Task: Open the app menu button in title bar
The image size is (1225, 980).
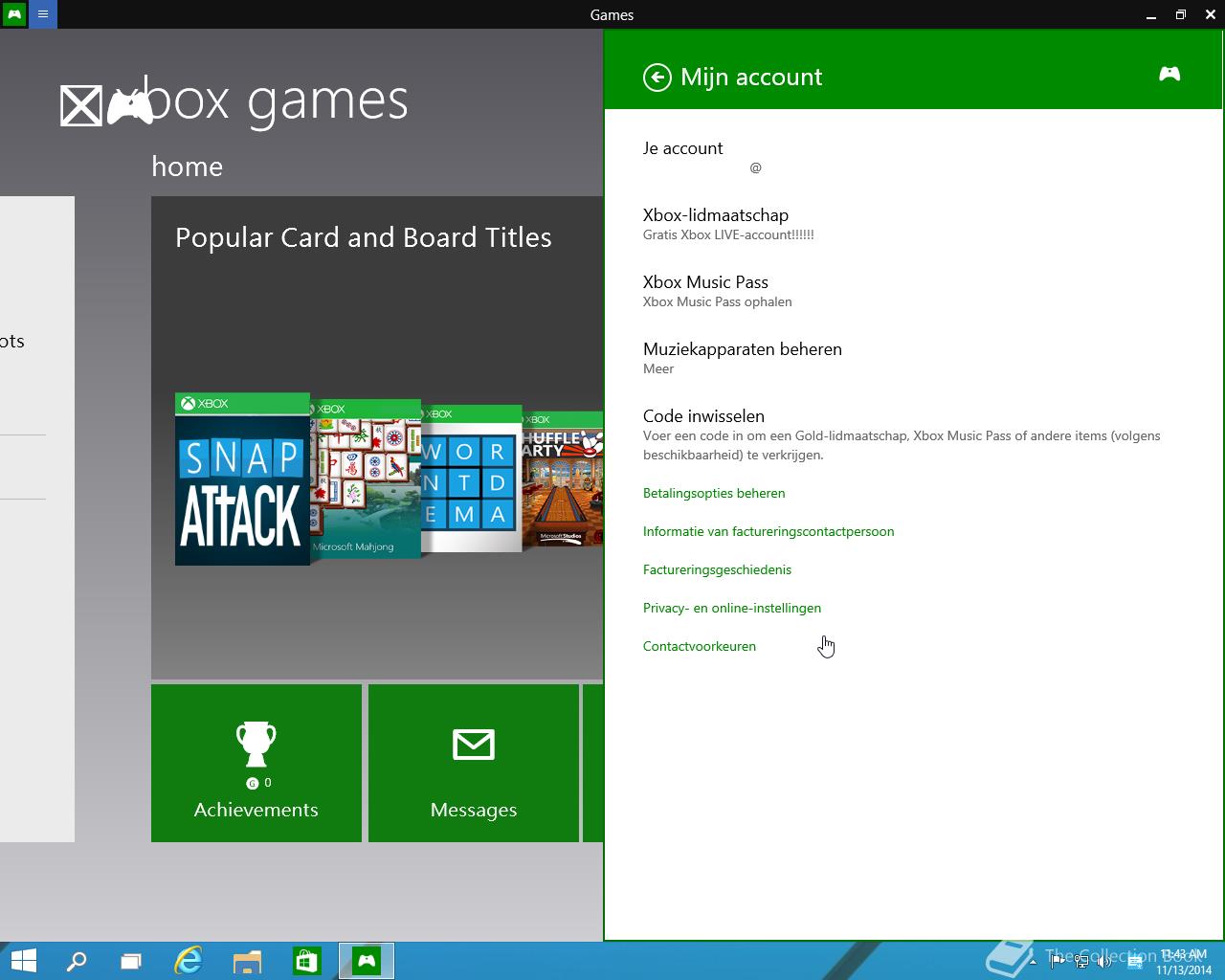Action: pyautogui.click(x=43, y=14)
